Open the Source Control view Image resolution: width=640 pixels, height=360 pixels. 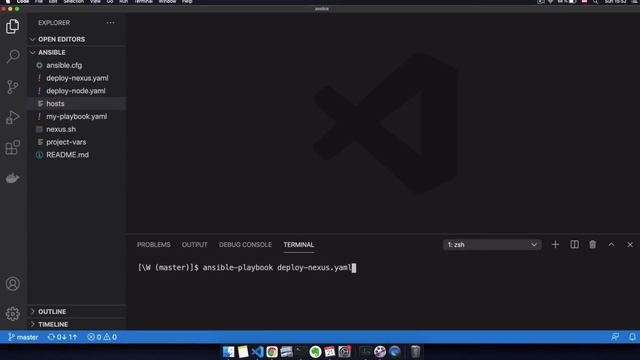tap(13, 87)
